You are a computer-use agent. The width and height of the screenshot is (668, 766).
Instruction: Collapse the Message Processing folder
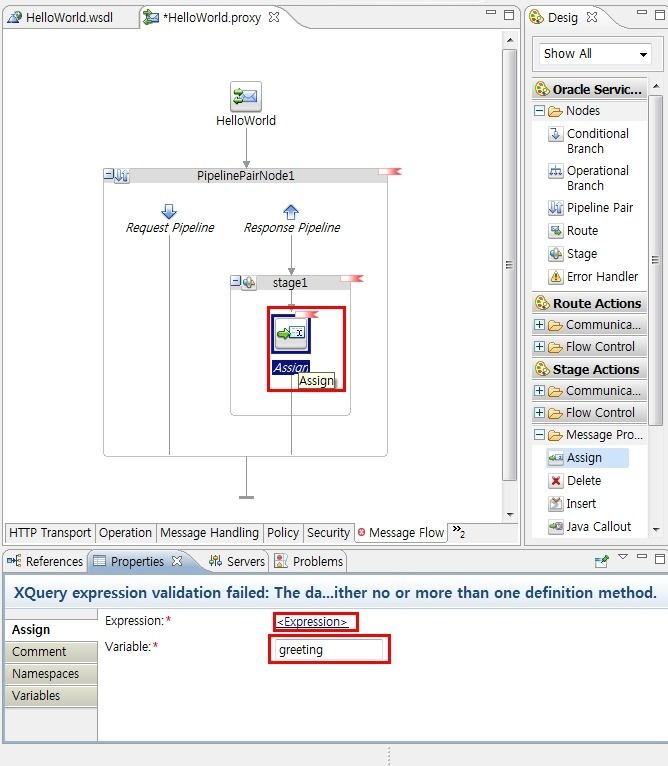click(539, 434)
